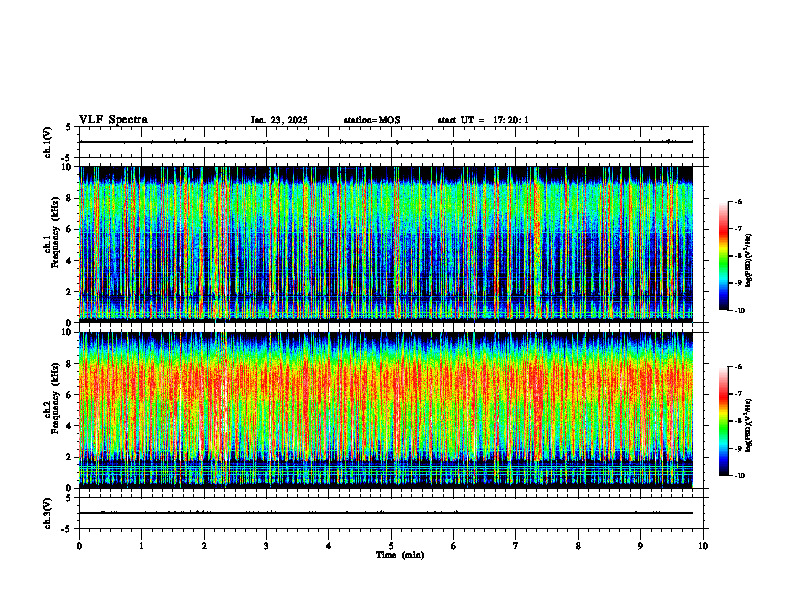Click the "5" tick on the time axis
792x612 pixels.
391,546
